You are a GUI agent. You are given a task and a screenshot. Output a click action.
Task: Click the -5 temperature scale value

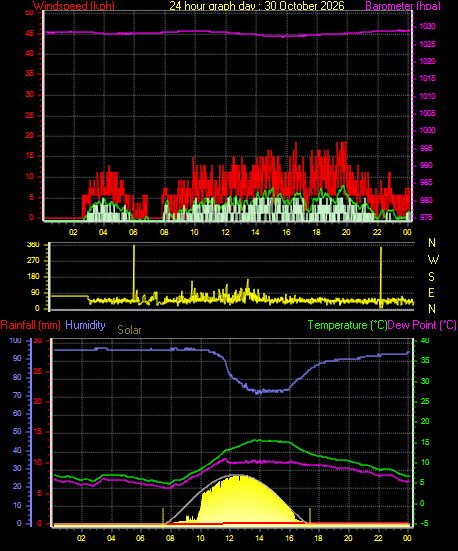click(x=425, y=524)
